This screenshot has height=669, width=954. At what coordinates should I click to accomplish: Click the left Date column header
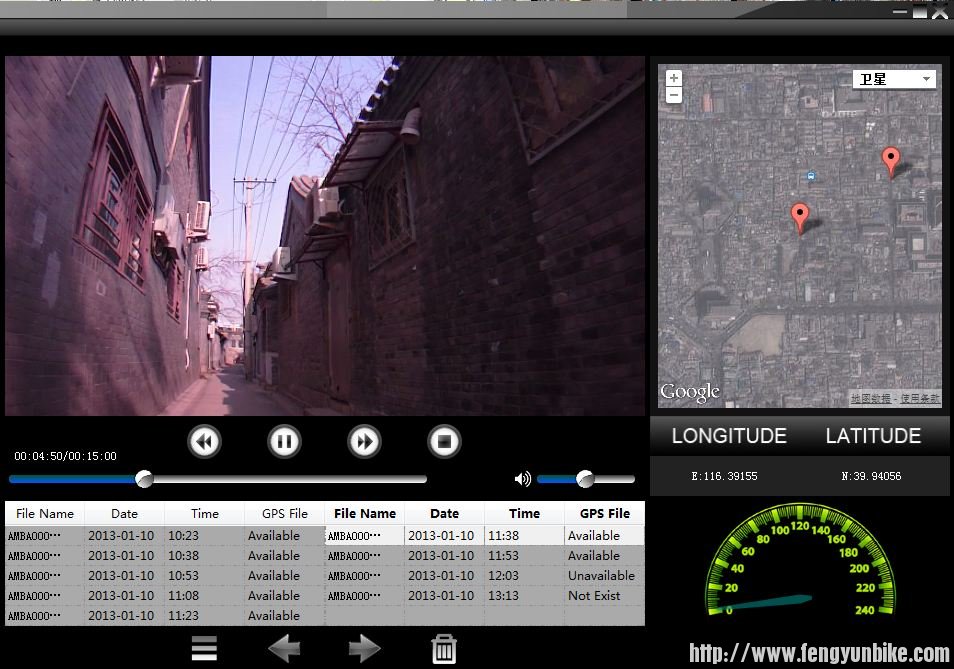pos(125,513)
